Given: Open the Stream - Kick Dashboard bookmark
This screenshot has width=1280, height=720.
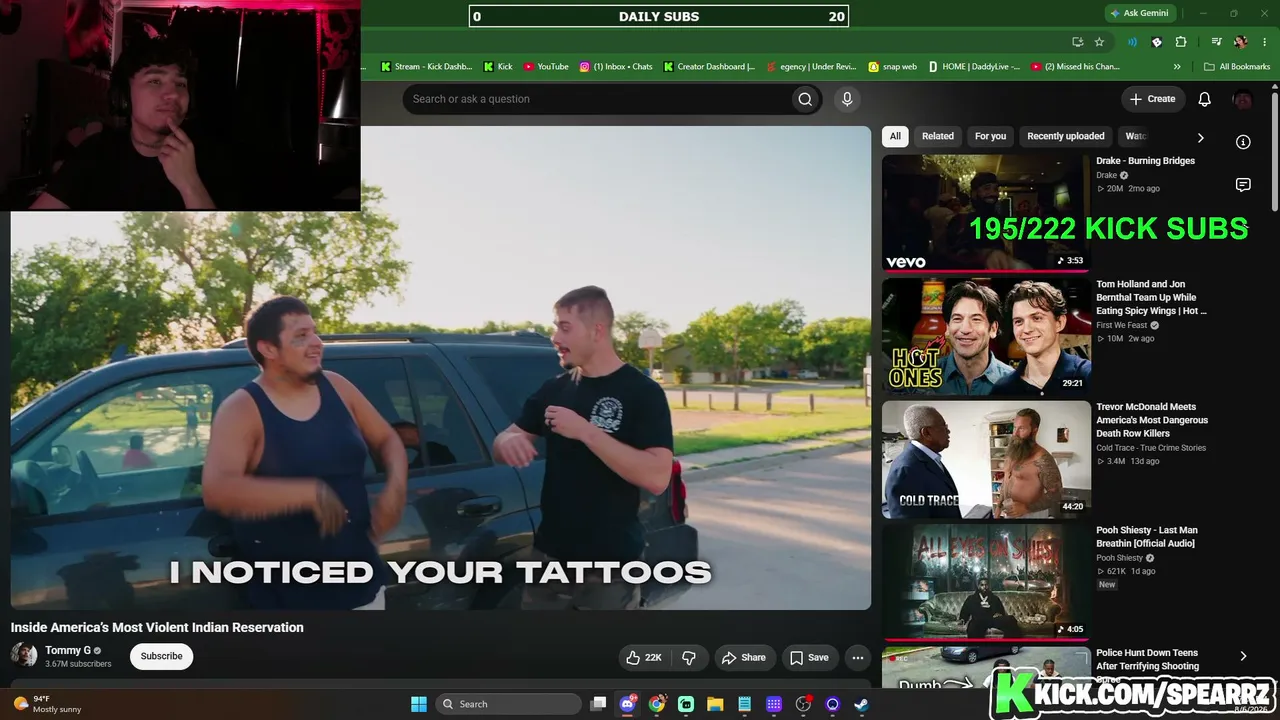Looking at the screenshot, I should pos(426,67).
